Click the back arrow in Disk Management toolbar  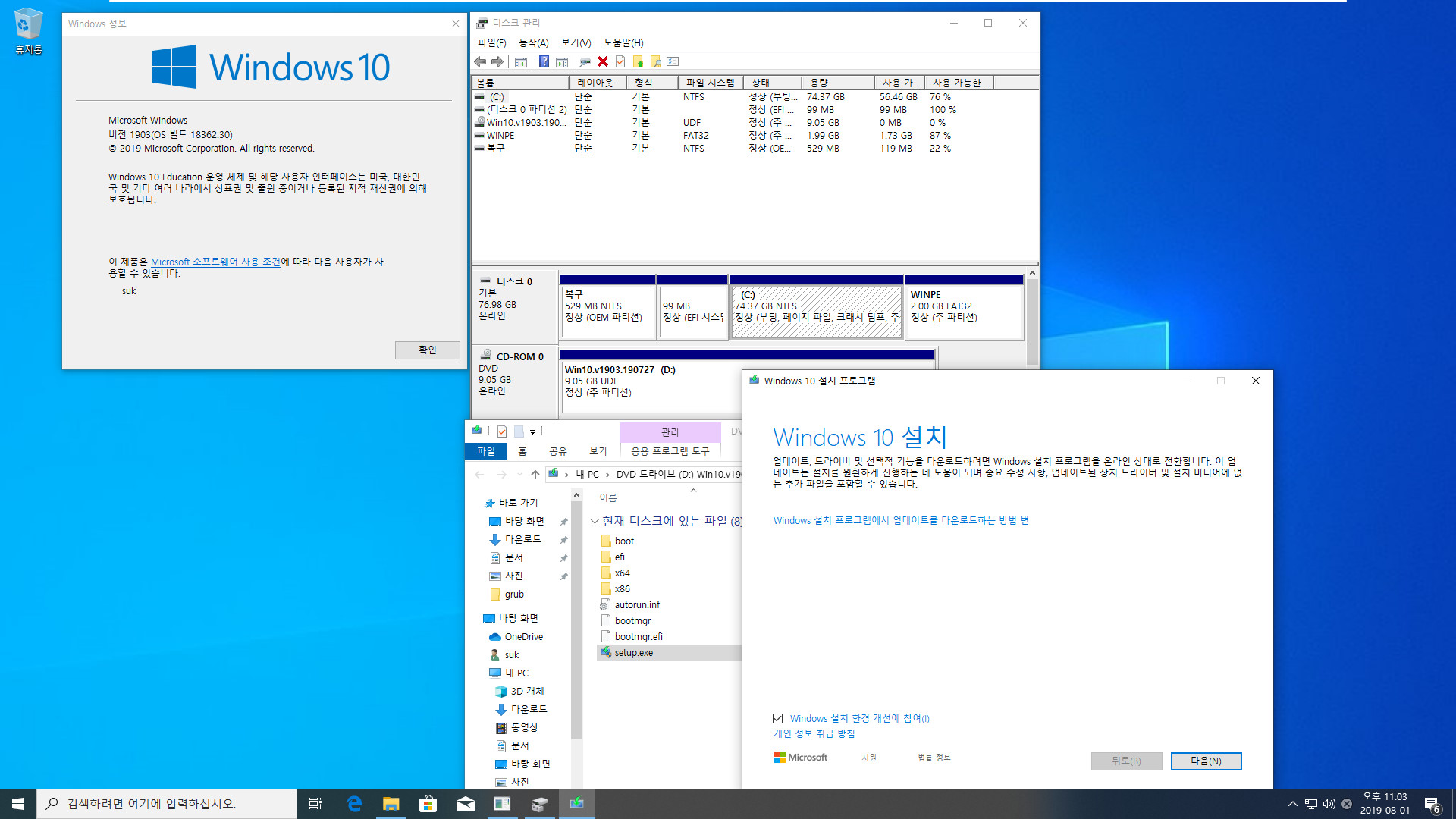tap(480, 61)
